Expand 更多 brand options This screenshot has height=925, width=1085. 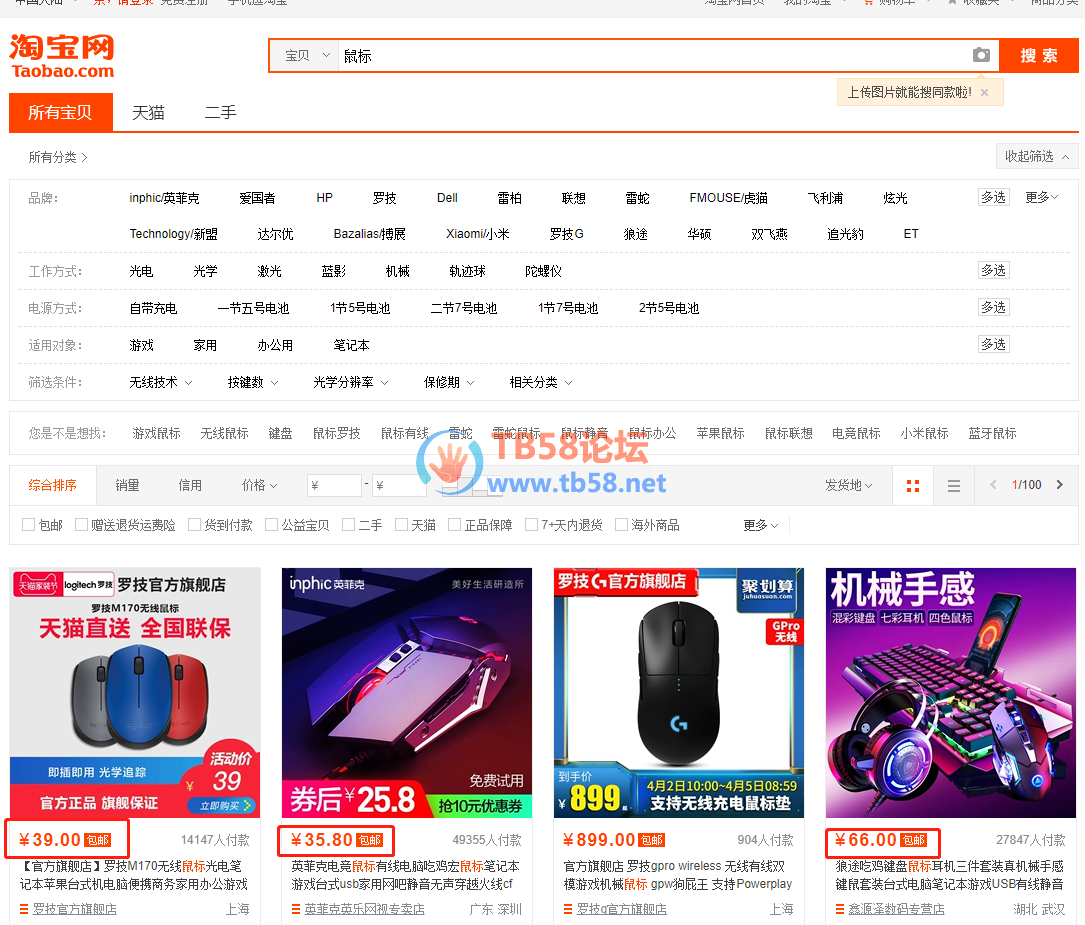tap(1041, 197)
